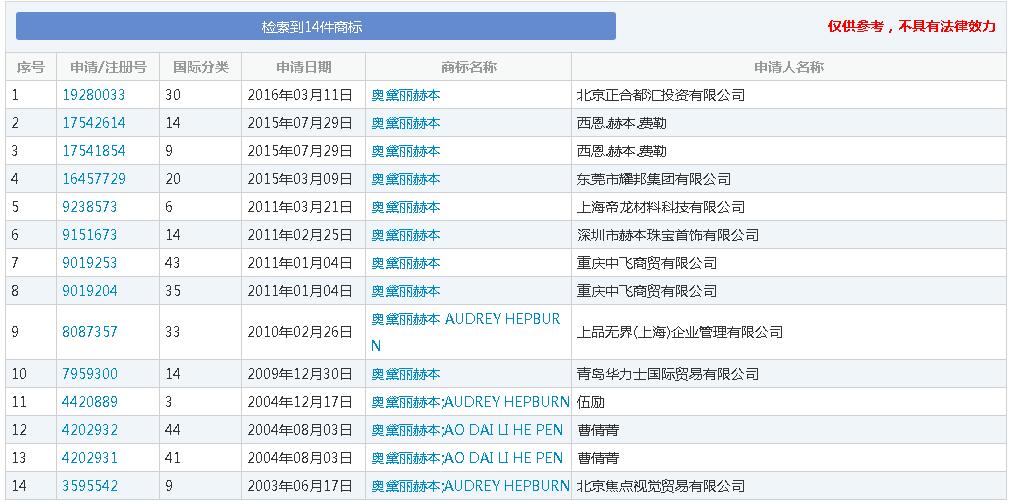Click the 国际分类 column header
This screenshot has width=1010, height=504.
click(201, 67)
